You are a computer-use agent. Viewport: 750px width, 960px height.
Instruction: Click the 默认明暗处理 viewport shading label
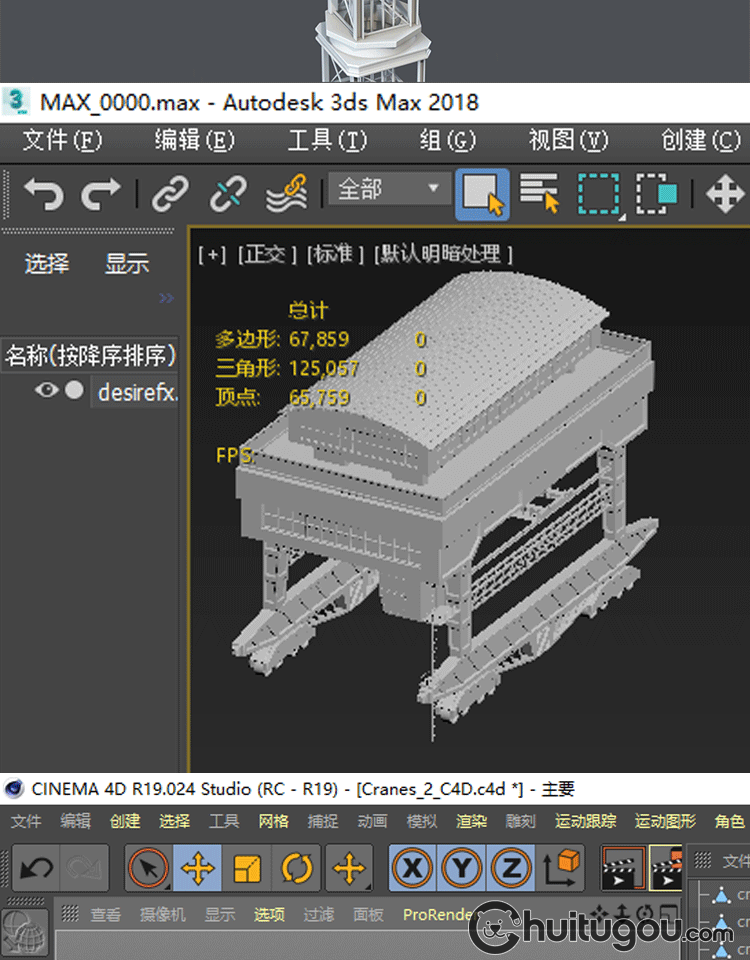443,254
